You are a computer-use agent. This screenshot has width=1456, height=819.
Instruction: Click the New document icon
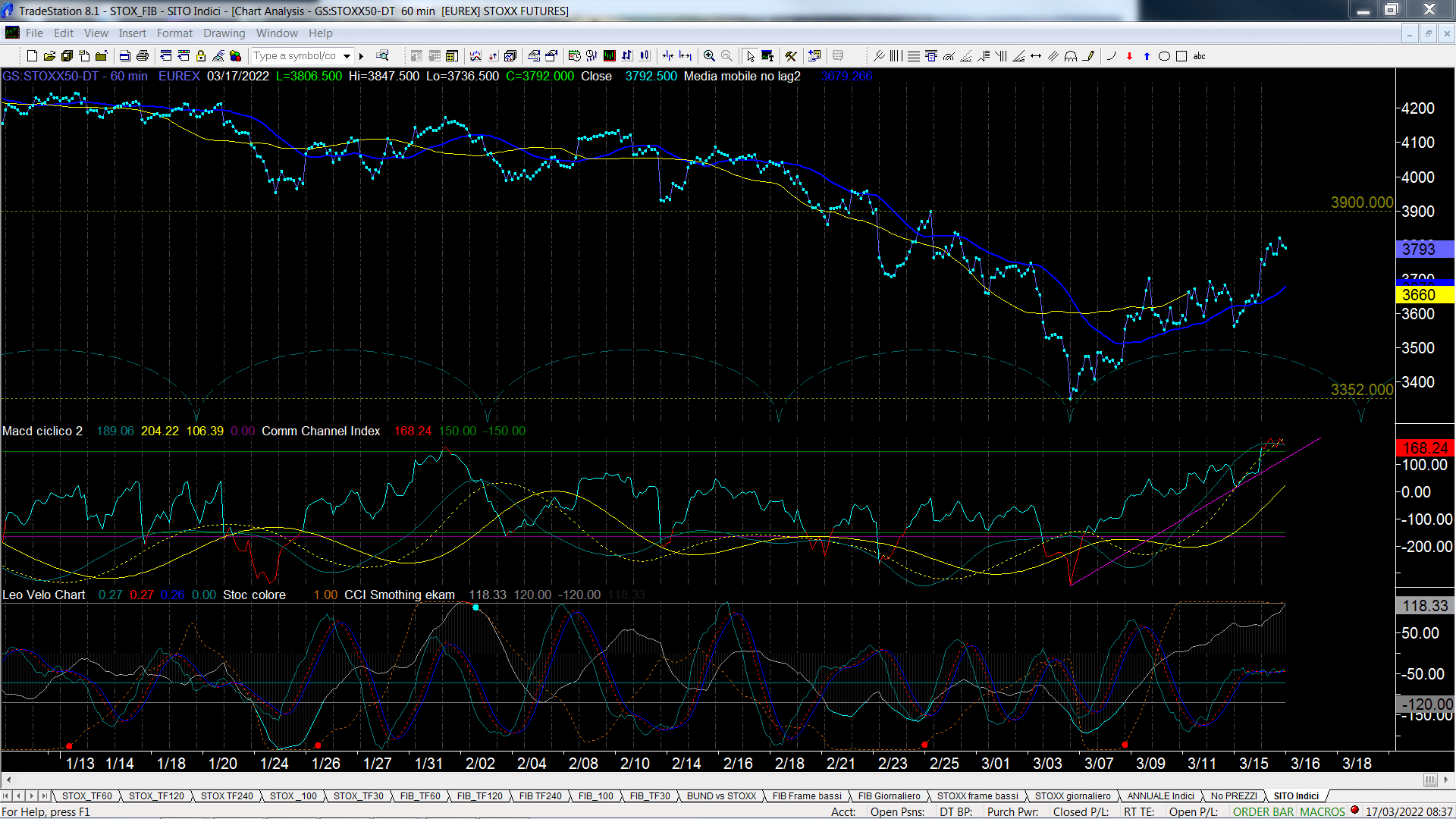tap(32, 56)
